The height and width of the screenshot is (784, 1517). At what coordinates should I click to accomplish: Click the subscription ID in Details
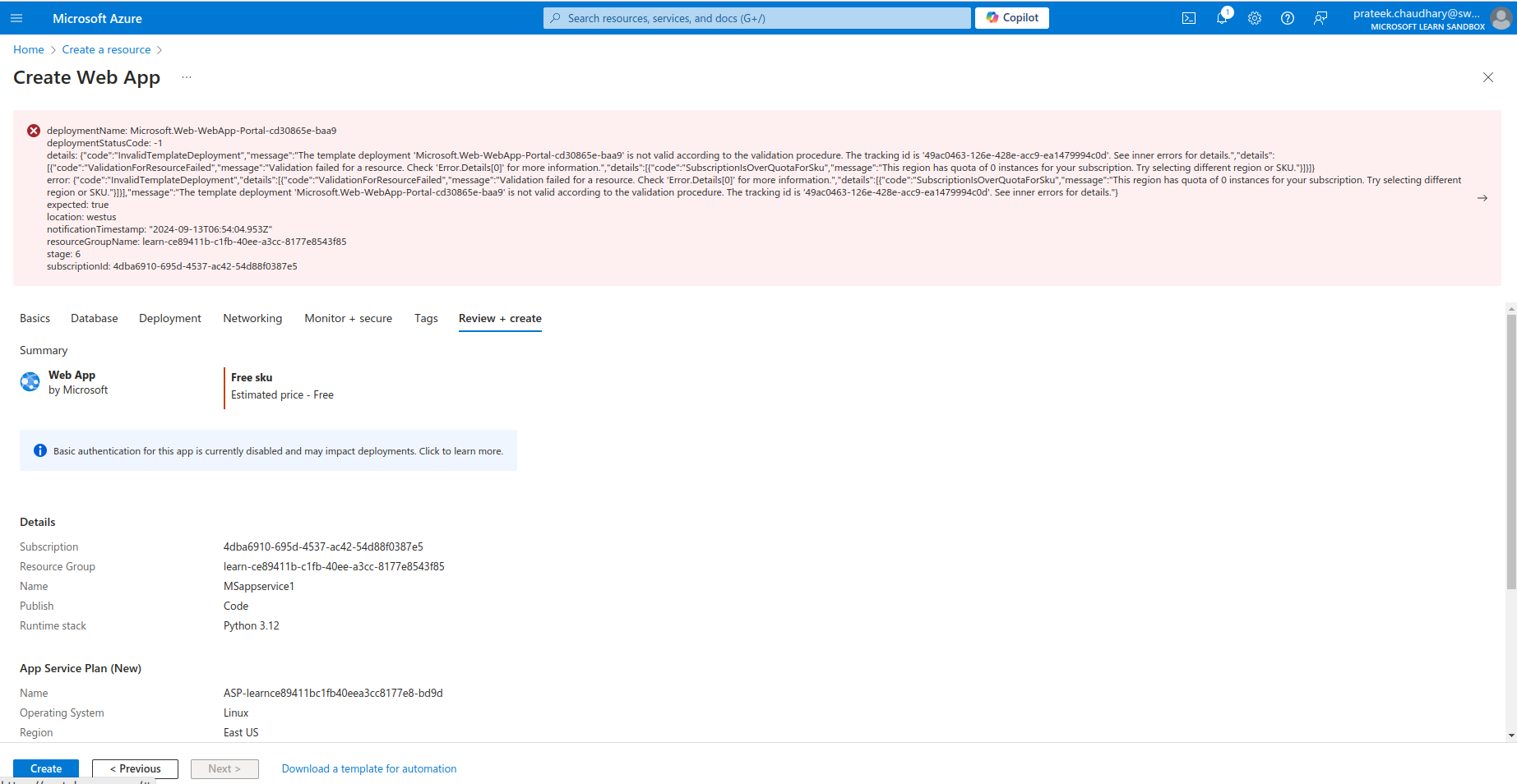pyautogui.click(x=323, y=546)
